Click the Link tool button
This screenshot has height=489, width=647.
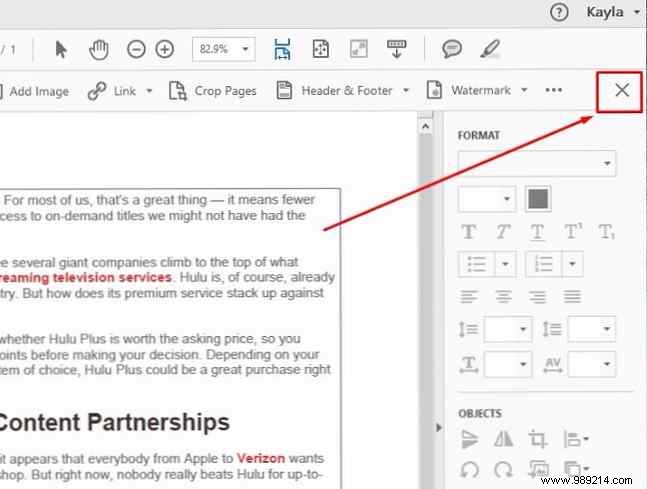coord(112,91)
